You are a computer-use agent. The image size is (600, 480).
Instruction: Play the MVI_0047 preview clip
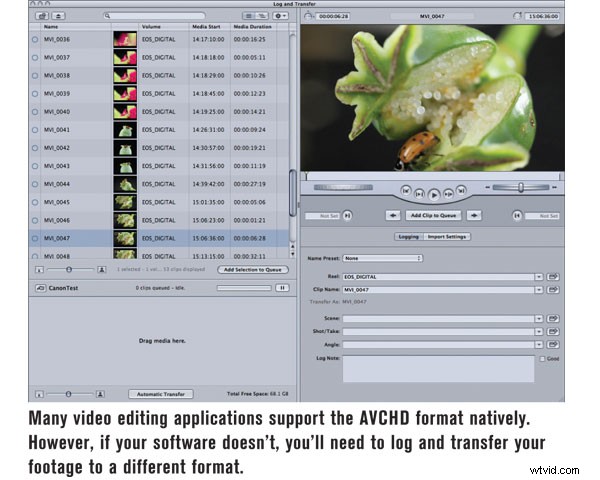(x=434, y=195)
